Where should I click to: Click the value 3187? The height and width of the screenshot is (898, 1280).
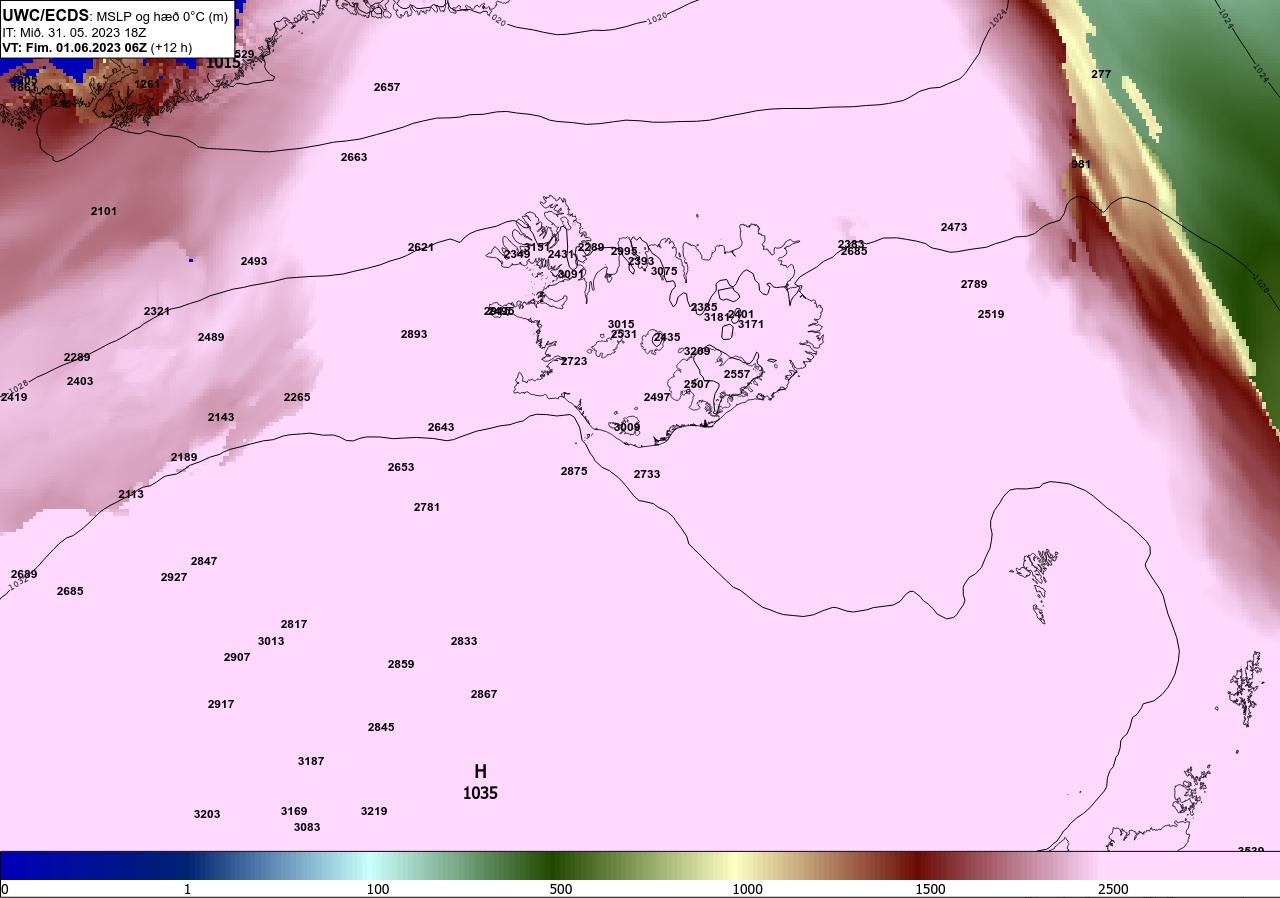tap(311, 761)
